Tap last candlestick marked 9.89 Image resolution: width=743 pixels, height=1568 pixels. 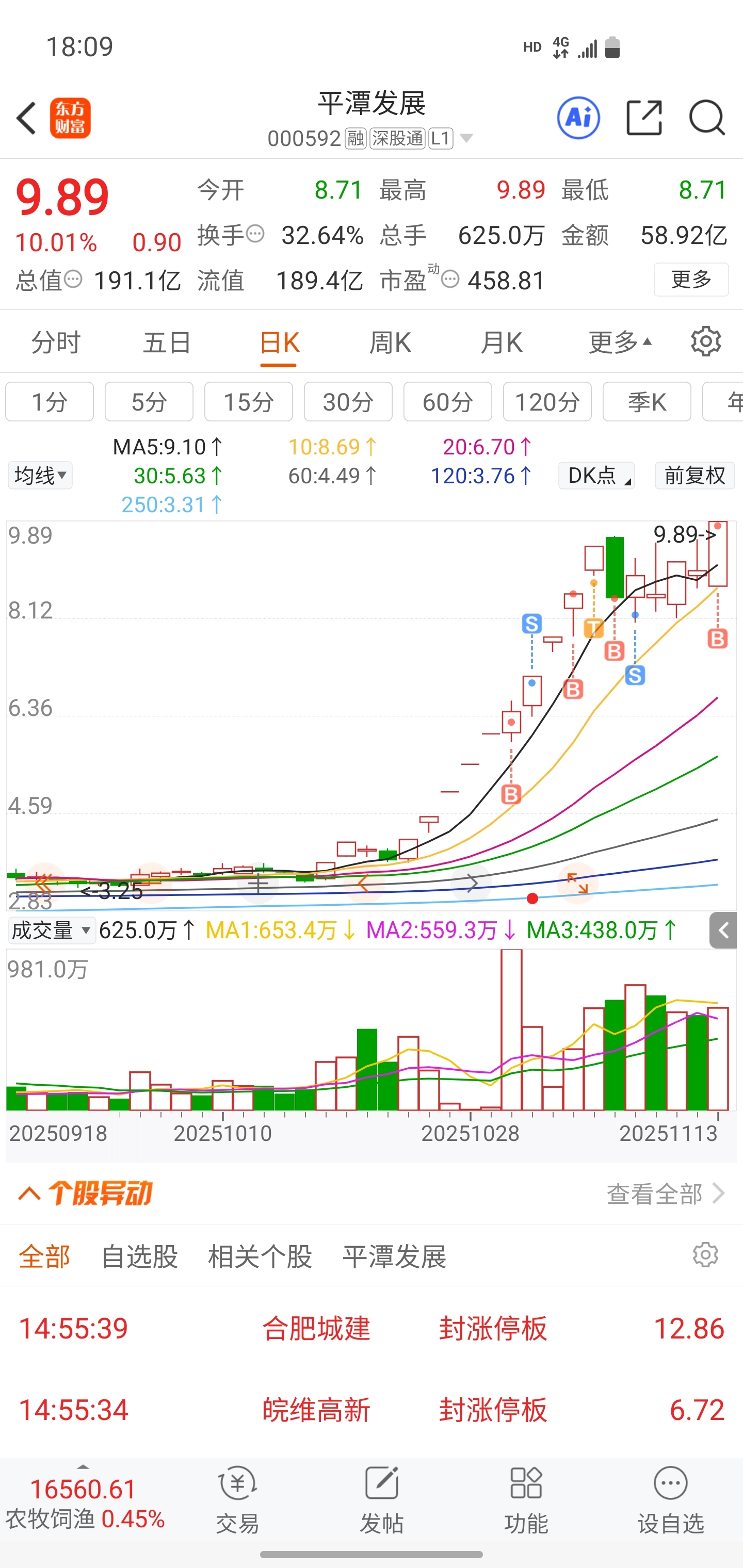point(718,553)
